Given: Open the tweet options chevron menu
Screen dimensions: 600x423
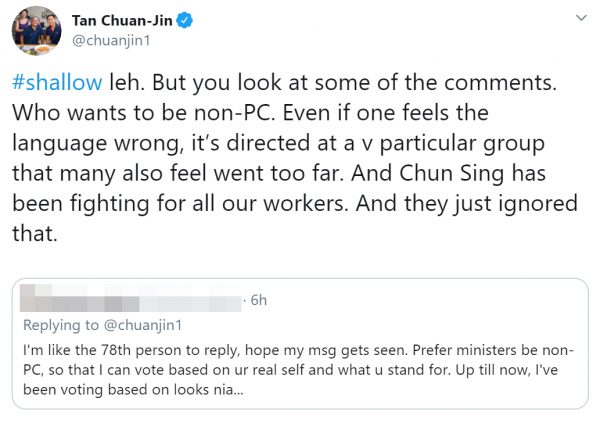Looking at the screenshot, I should tap(583, 19).
